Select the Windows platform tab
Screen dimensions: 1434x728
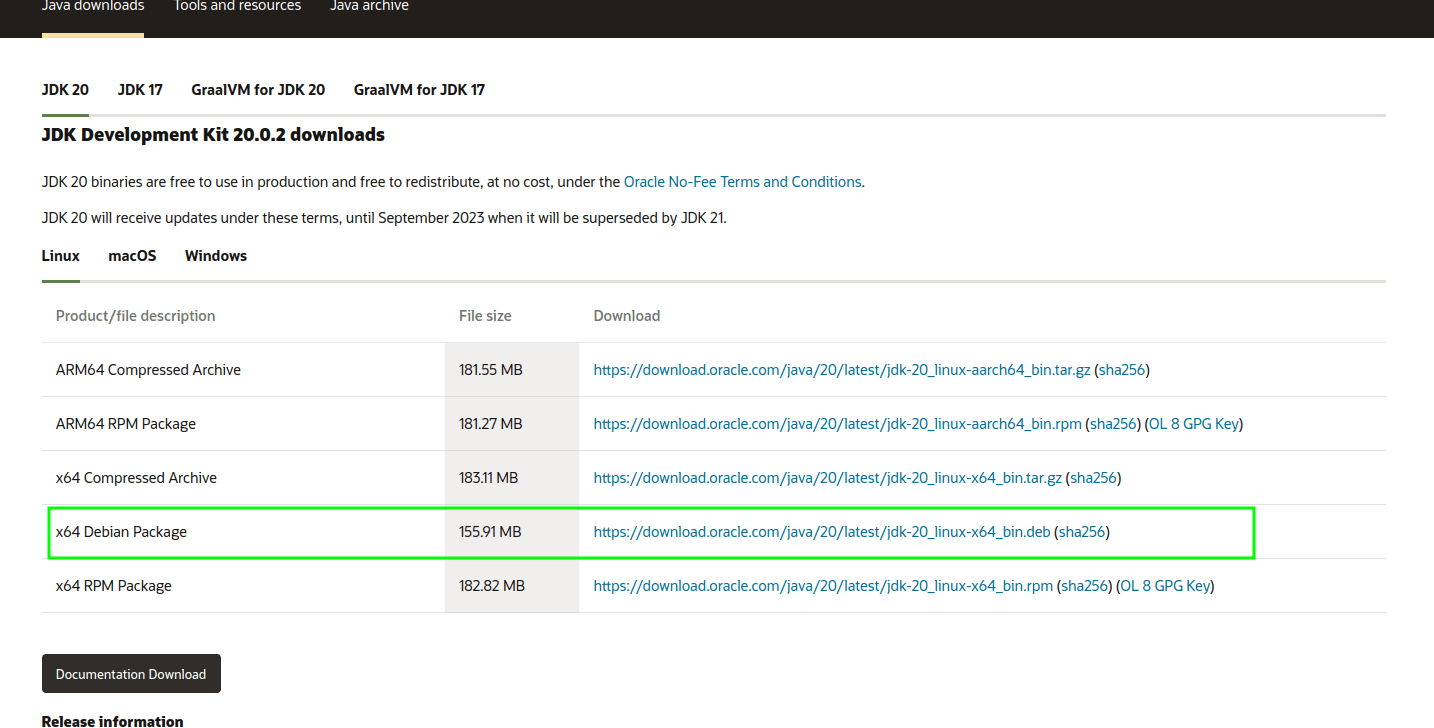[x=216, y=256]
